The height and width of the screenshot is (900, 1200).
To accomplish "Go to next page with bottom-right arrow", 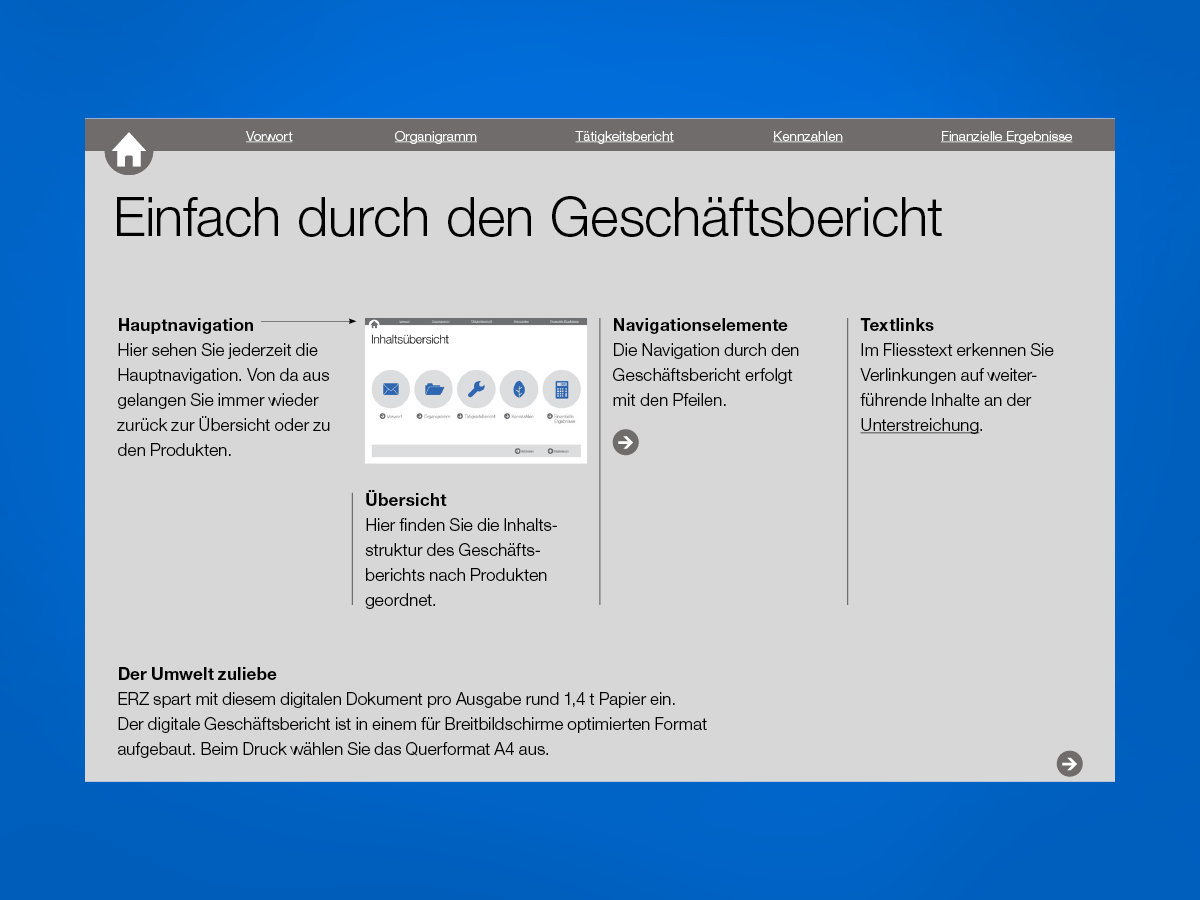I will 1069,764.
